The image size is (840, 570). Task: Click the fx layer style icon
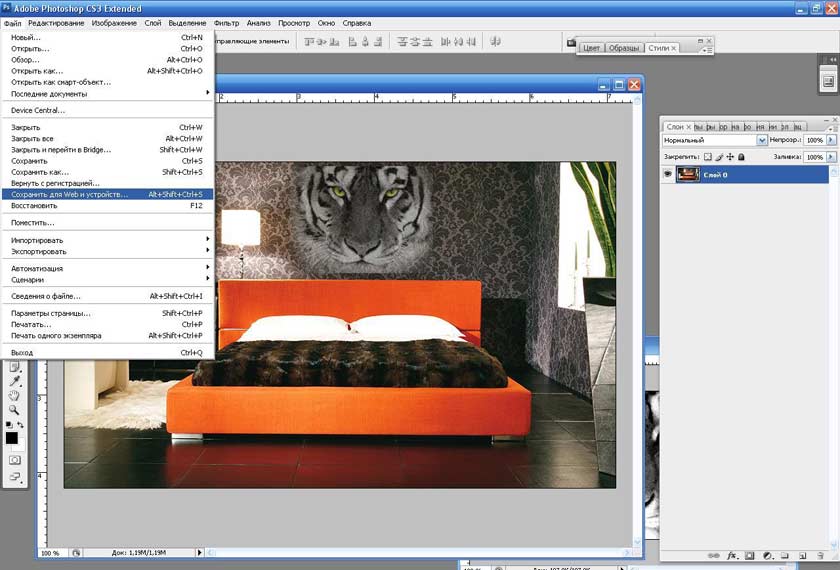[732, 554]
